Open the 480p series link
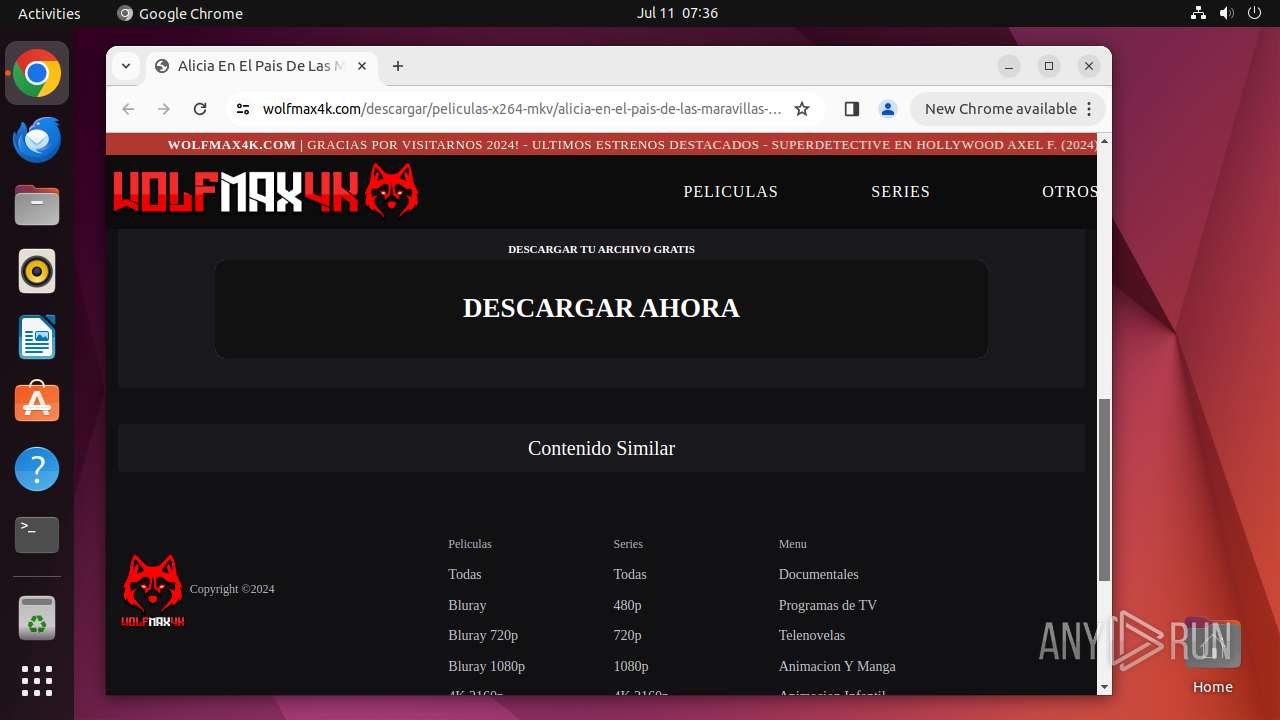The image size is (1280, 720). click(628, 605)
